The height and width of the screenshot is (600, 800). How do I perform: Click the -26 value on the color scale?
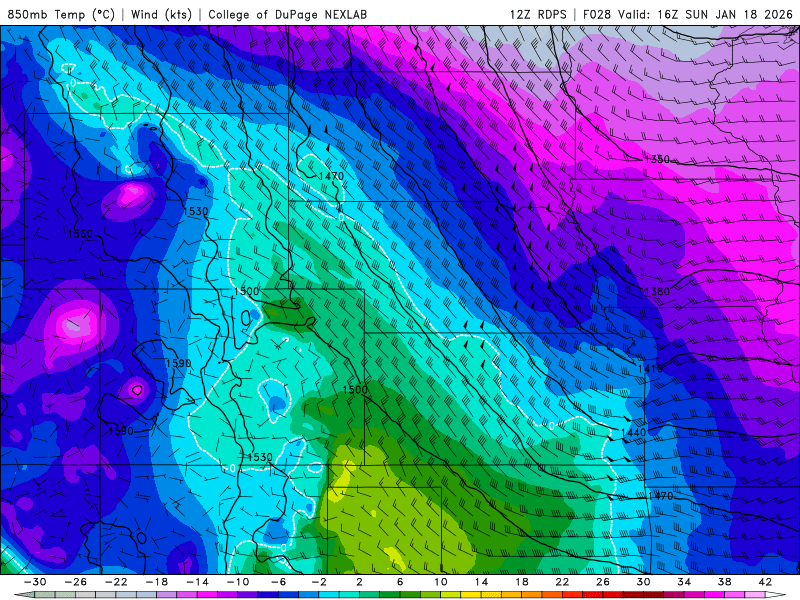76,582
